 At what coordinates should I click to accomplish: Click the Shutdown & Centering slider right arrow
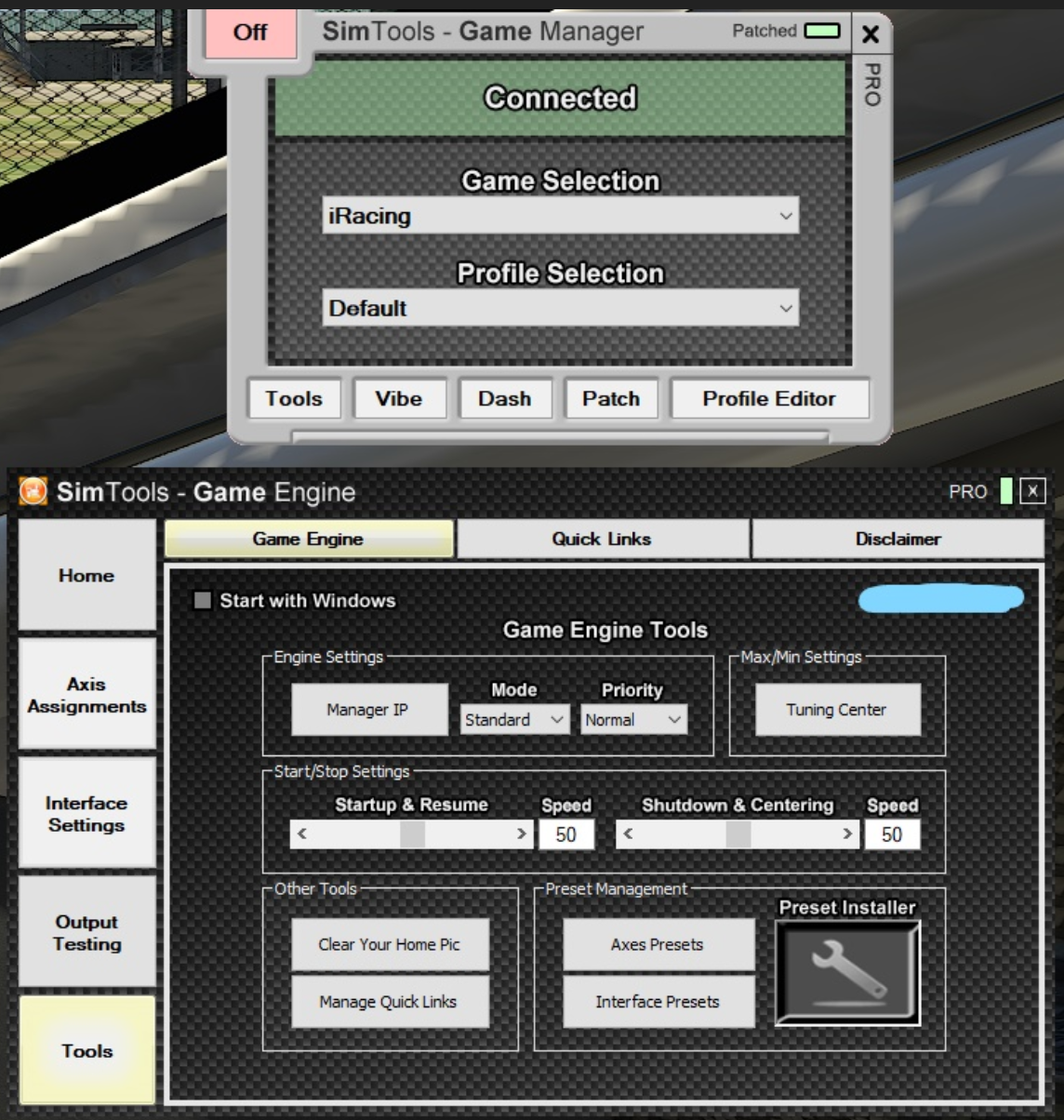(847, 833)
